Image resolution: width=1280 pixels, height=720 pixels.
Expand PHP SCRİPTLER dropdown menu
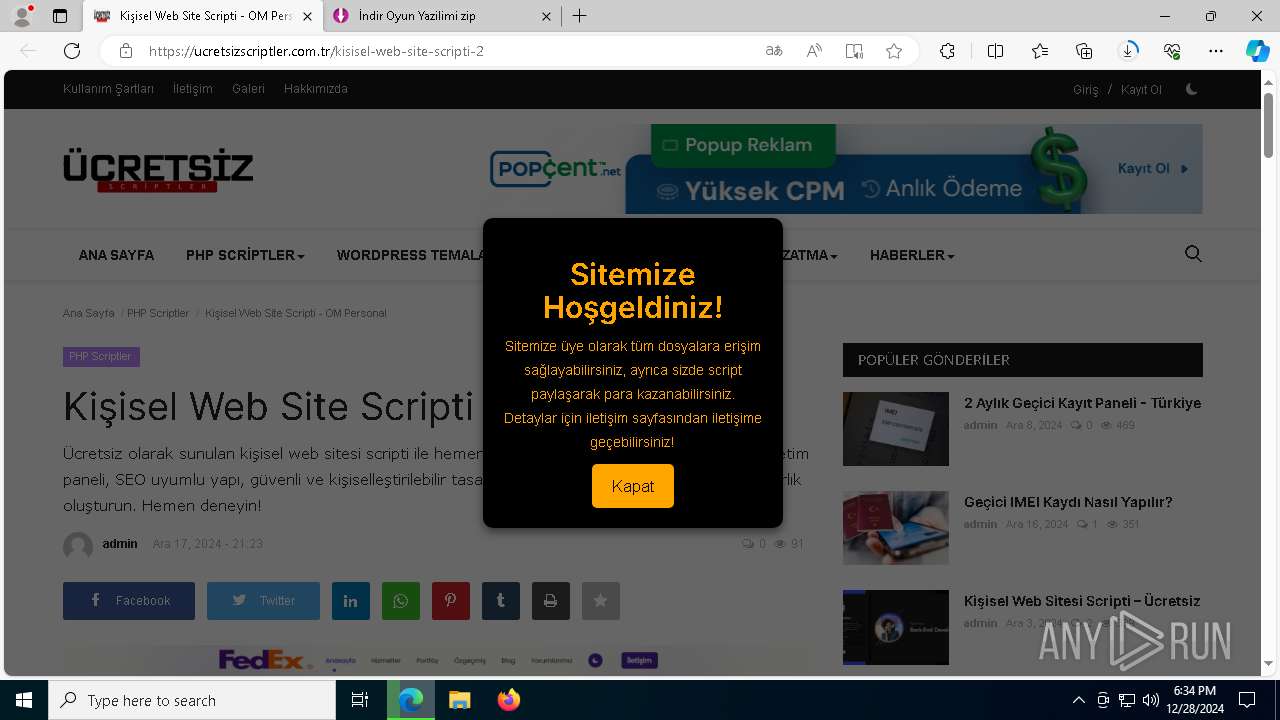(245, 255)
